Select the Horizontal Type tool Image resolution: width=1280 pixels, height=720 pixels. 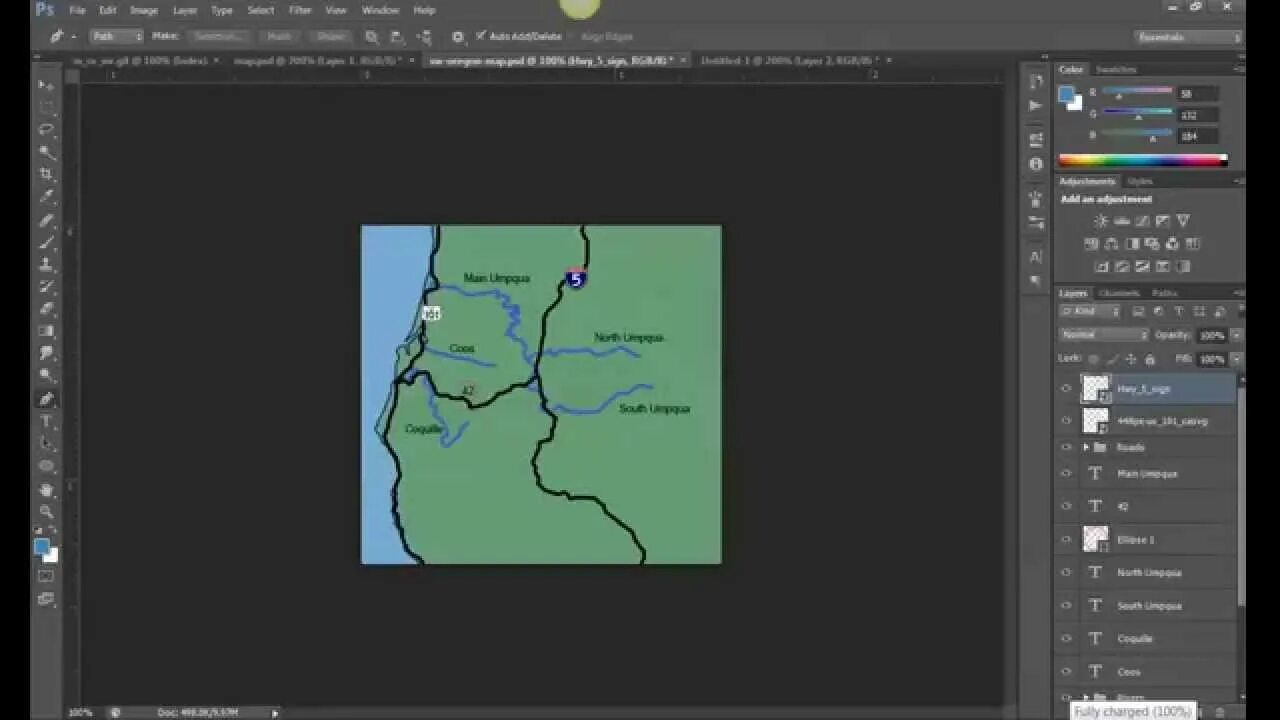pyautogui.click(x=46, y=421)
